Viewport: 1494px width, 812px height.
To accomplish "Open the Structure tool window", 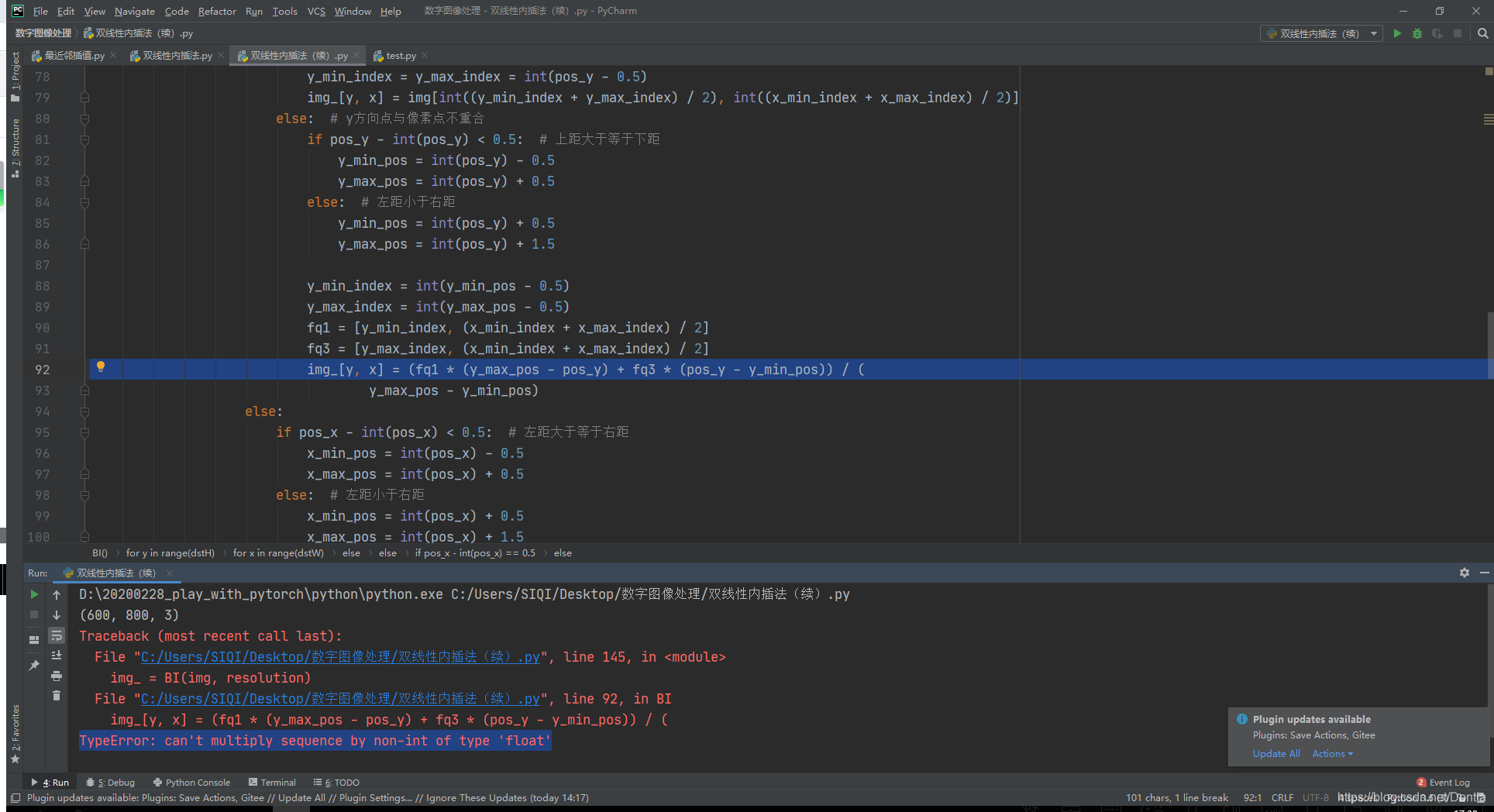I will [x=15, y=147].
